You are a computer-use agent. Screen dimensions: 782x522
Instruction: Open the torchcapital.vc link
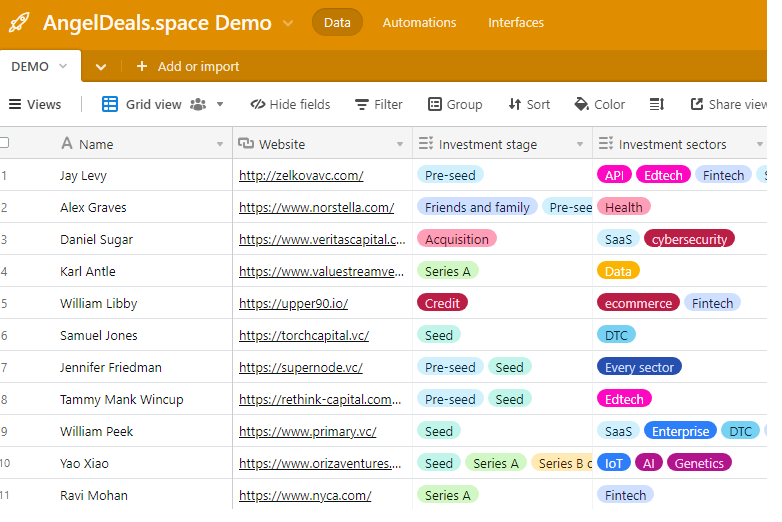coord(304,336)
